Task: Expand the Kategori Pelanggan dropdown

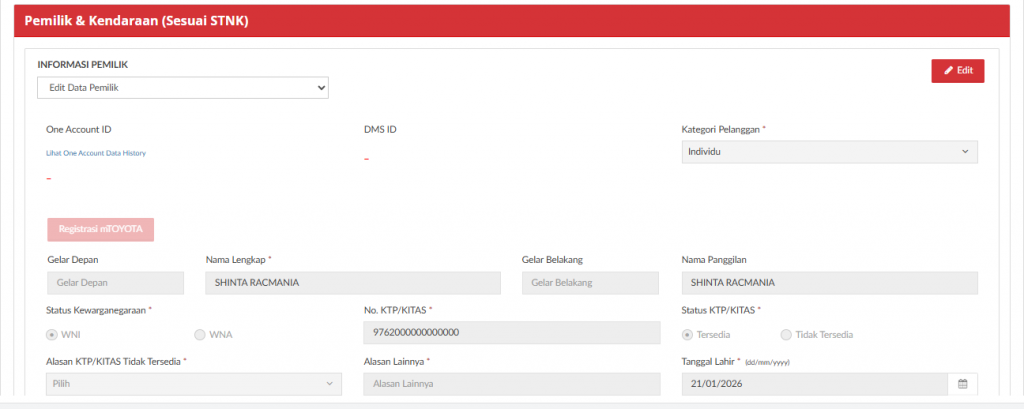Action: coord(828,151)
